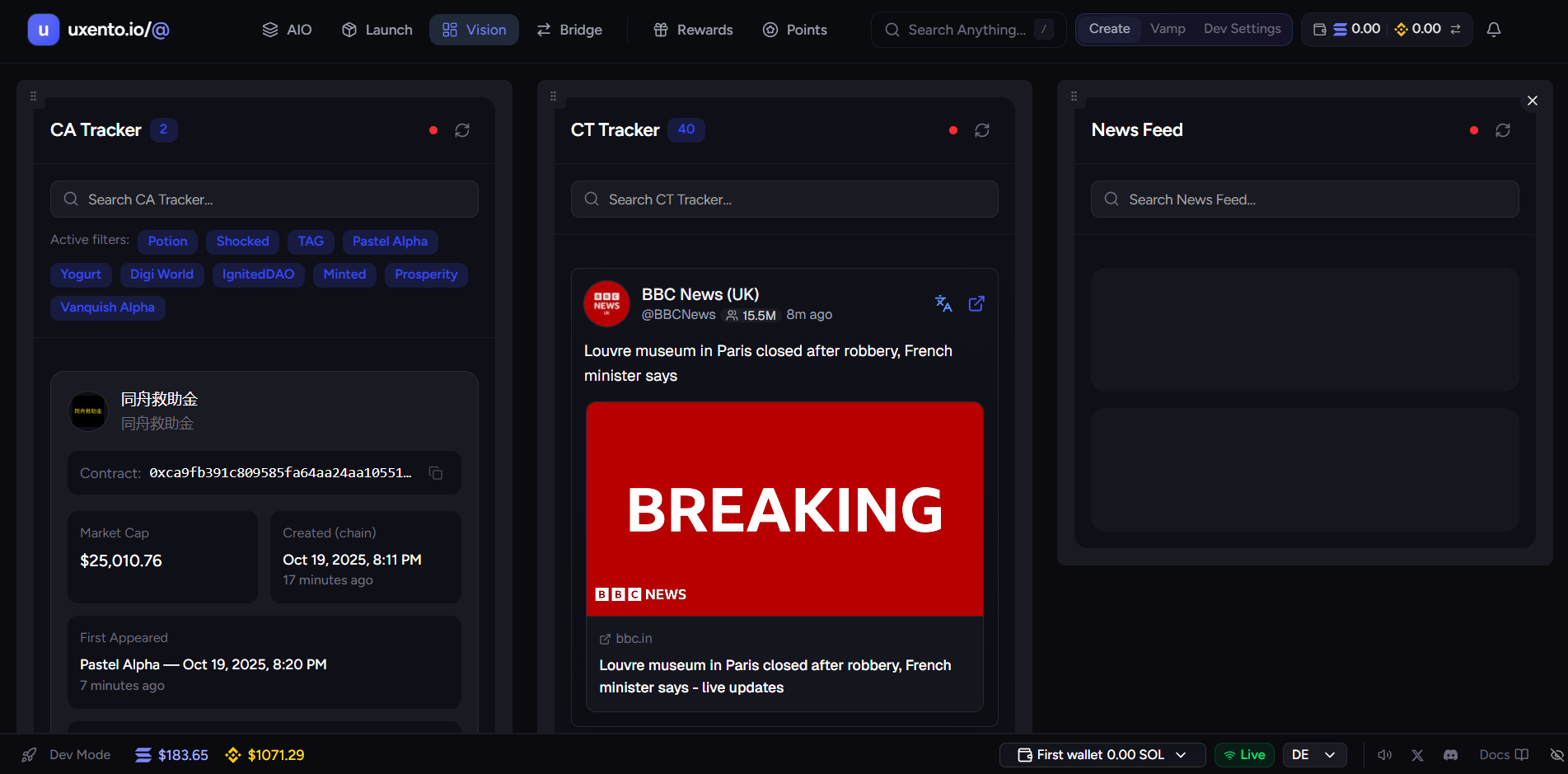Click Created date Oct 19, 2025, 8:11 PM
This screenshot has height=774, width=1568.
[352, 560]
